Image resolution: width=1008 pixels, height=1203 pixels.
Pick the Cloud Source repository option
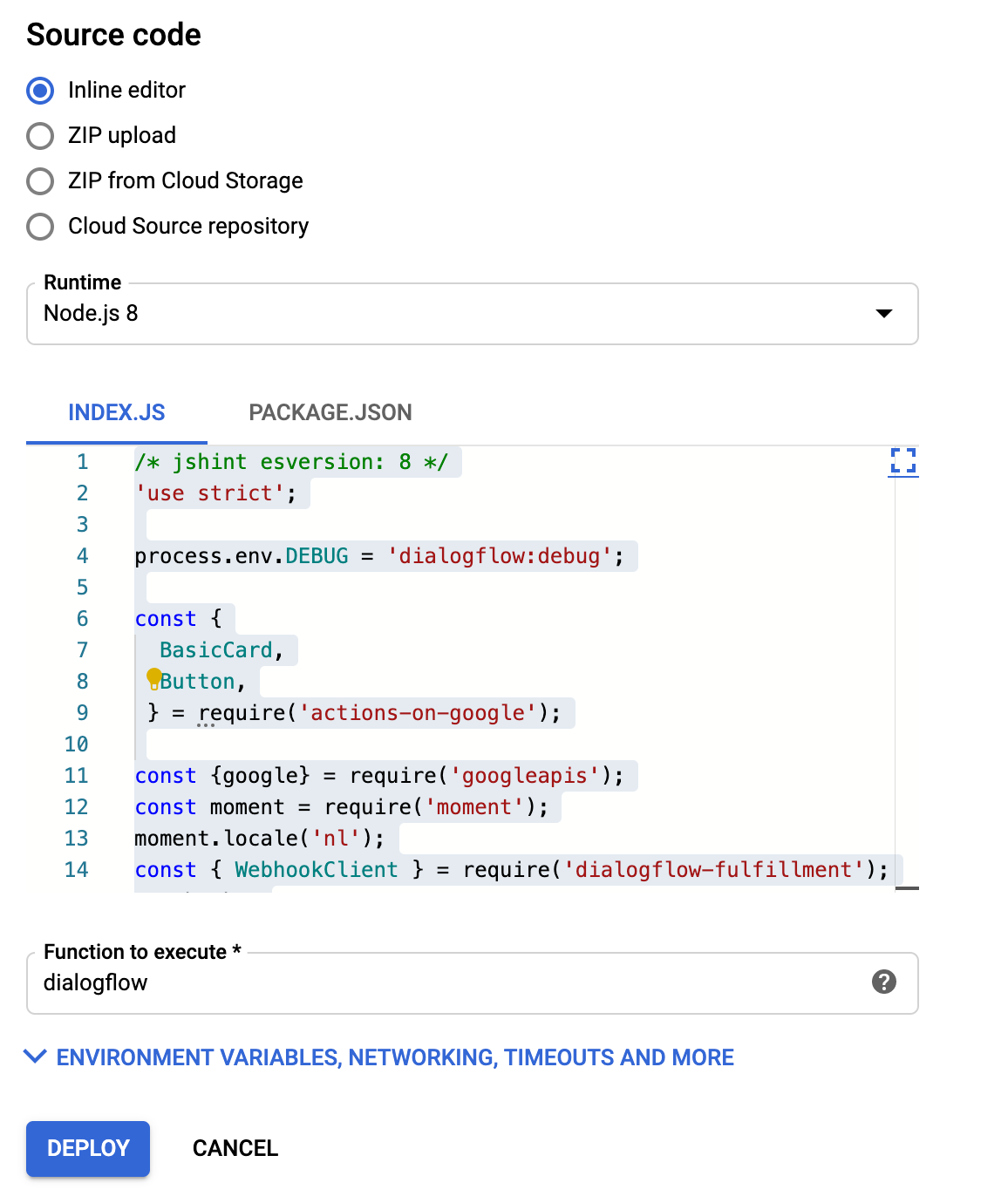tap(40, 227)
